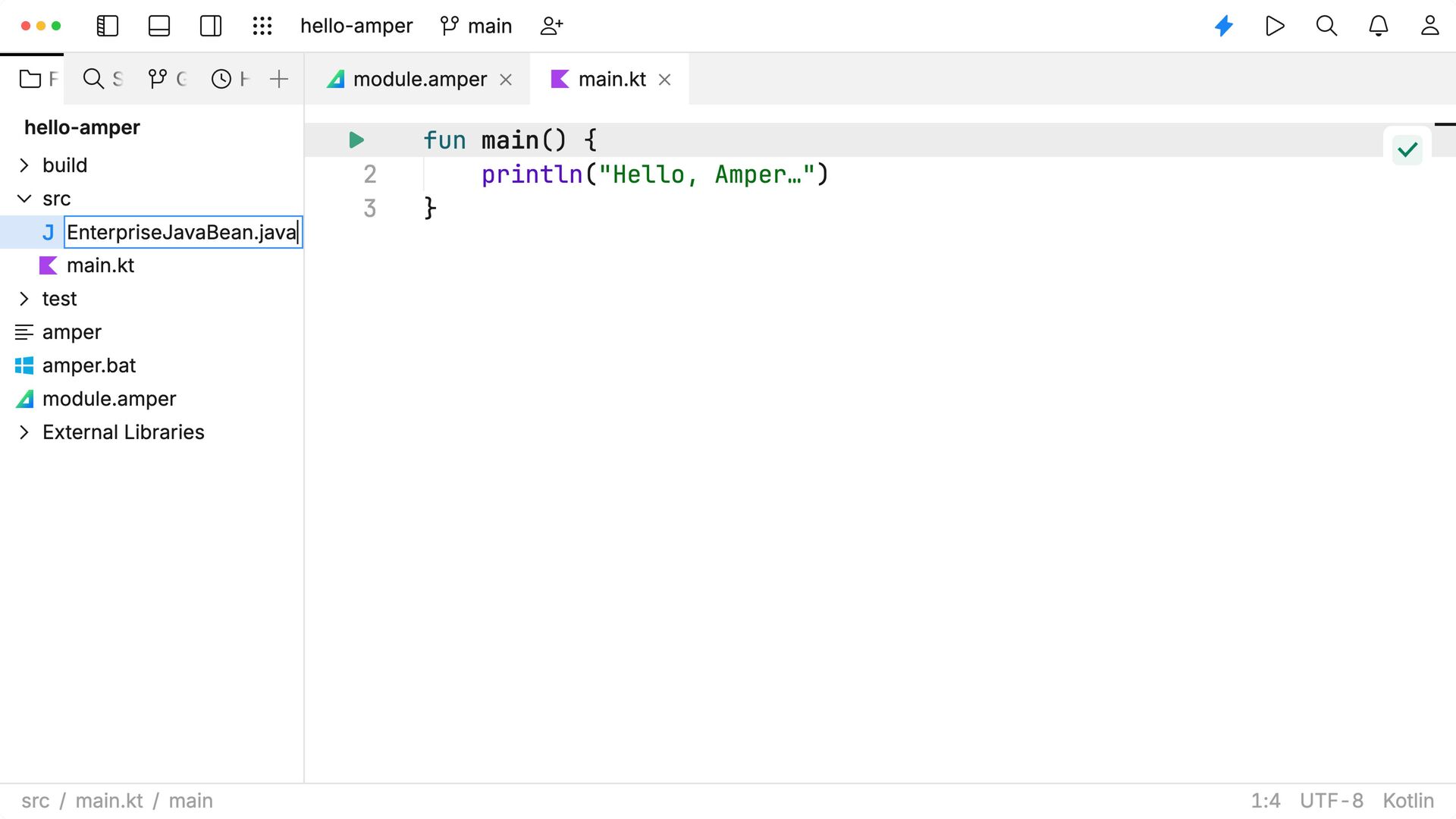
Task: Click the Java file icon beside the rename field
Action: [48, 232]
